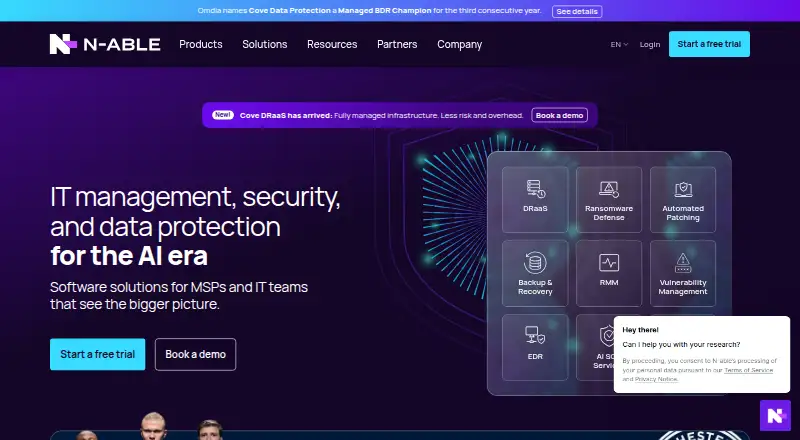Click the Login link
Viewport: 800px width, 440px height.
[x=650, y=44]
